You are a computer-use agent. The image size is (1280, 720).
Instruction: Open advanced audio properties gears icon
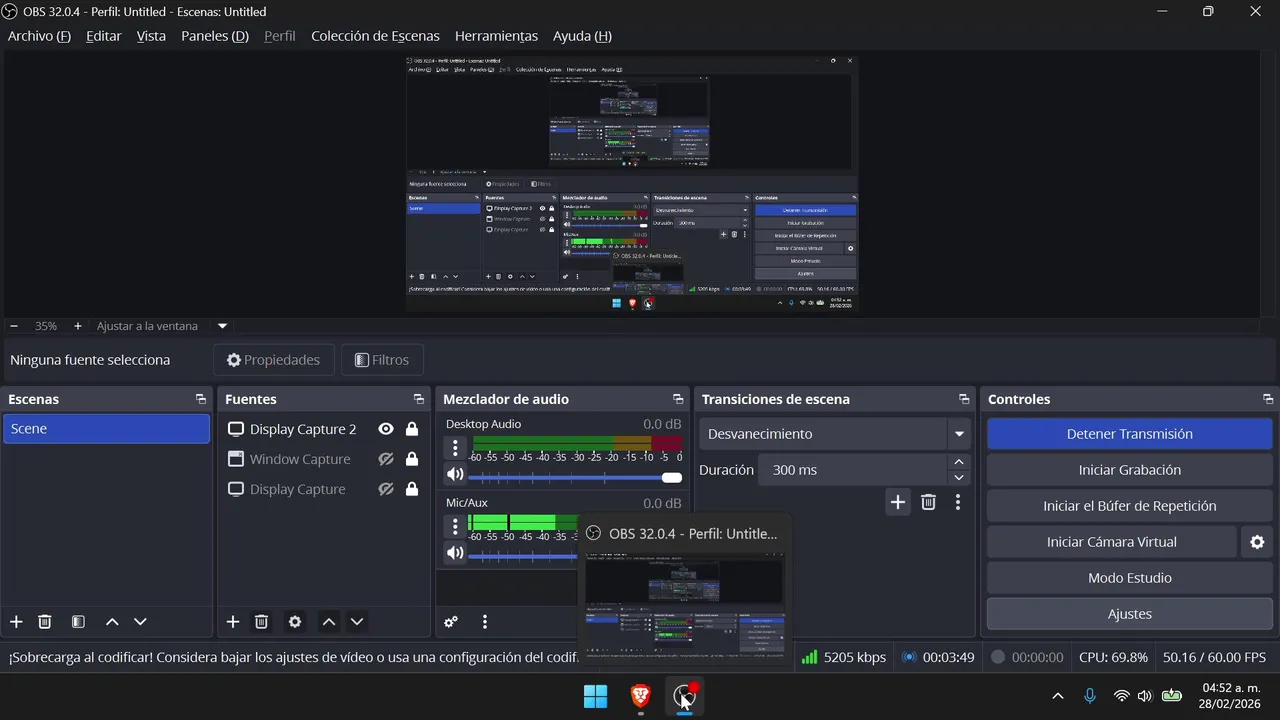tap(451, 622)
